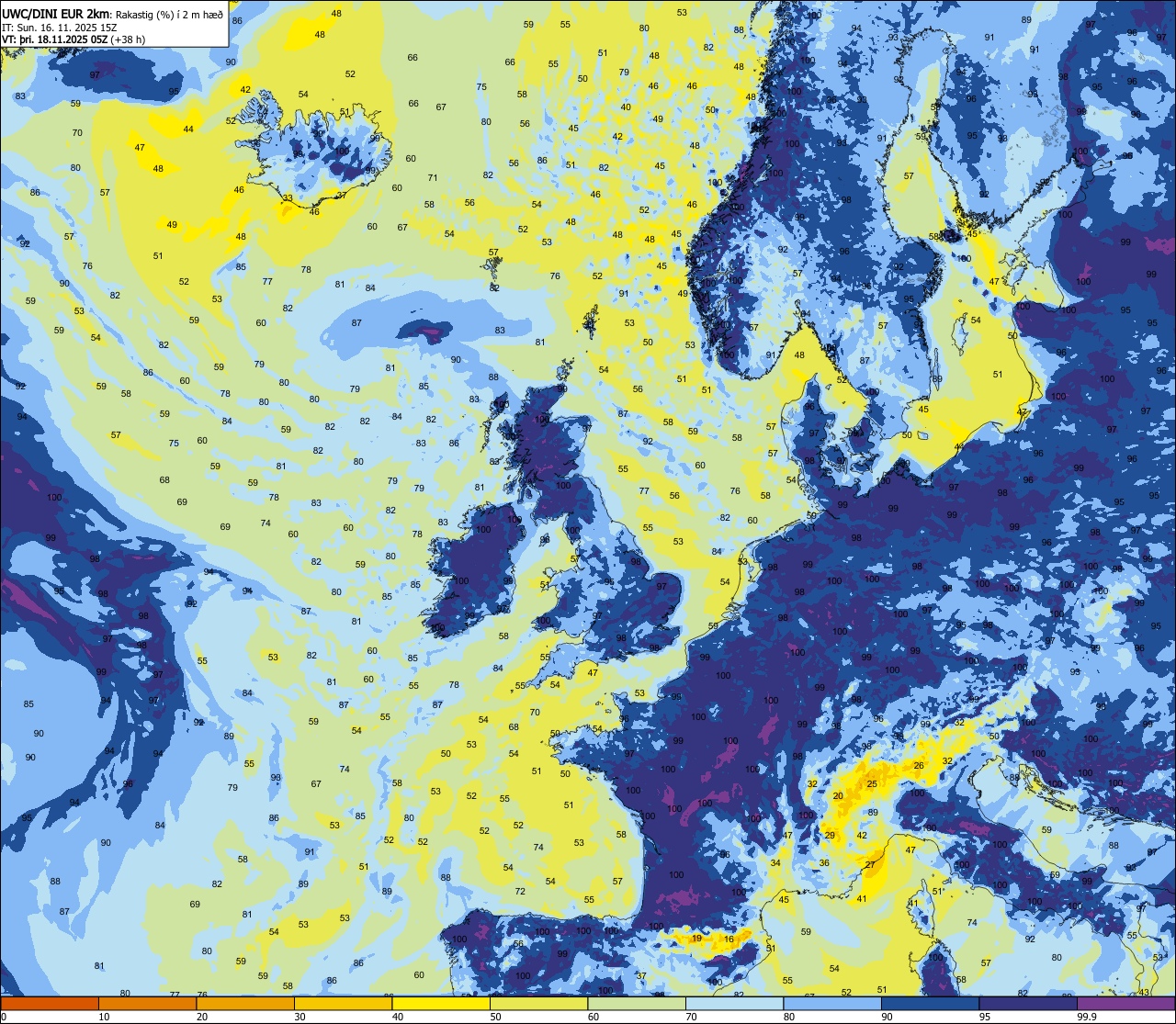Click the humidity value '25' over the Alps

tap(872, 783)
